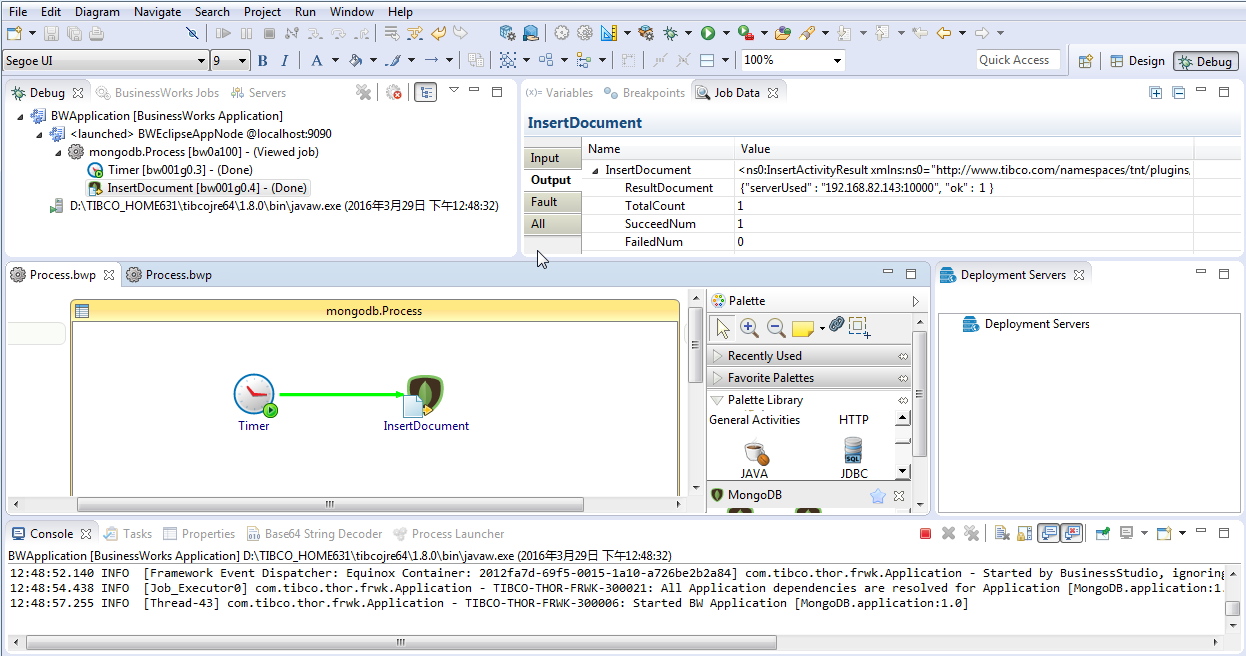Click the palette zoom out magnifier
1246x656 pixels.
point(775,327)
